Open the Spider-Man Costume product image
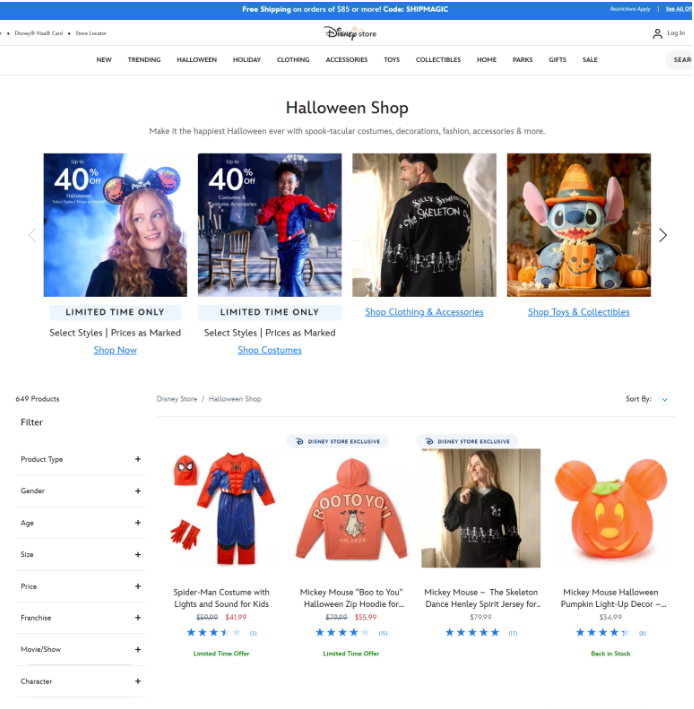The image size is (694, 709). click(x=222, y=509)
